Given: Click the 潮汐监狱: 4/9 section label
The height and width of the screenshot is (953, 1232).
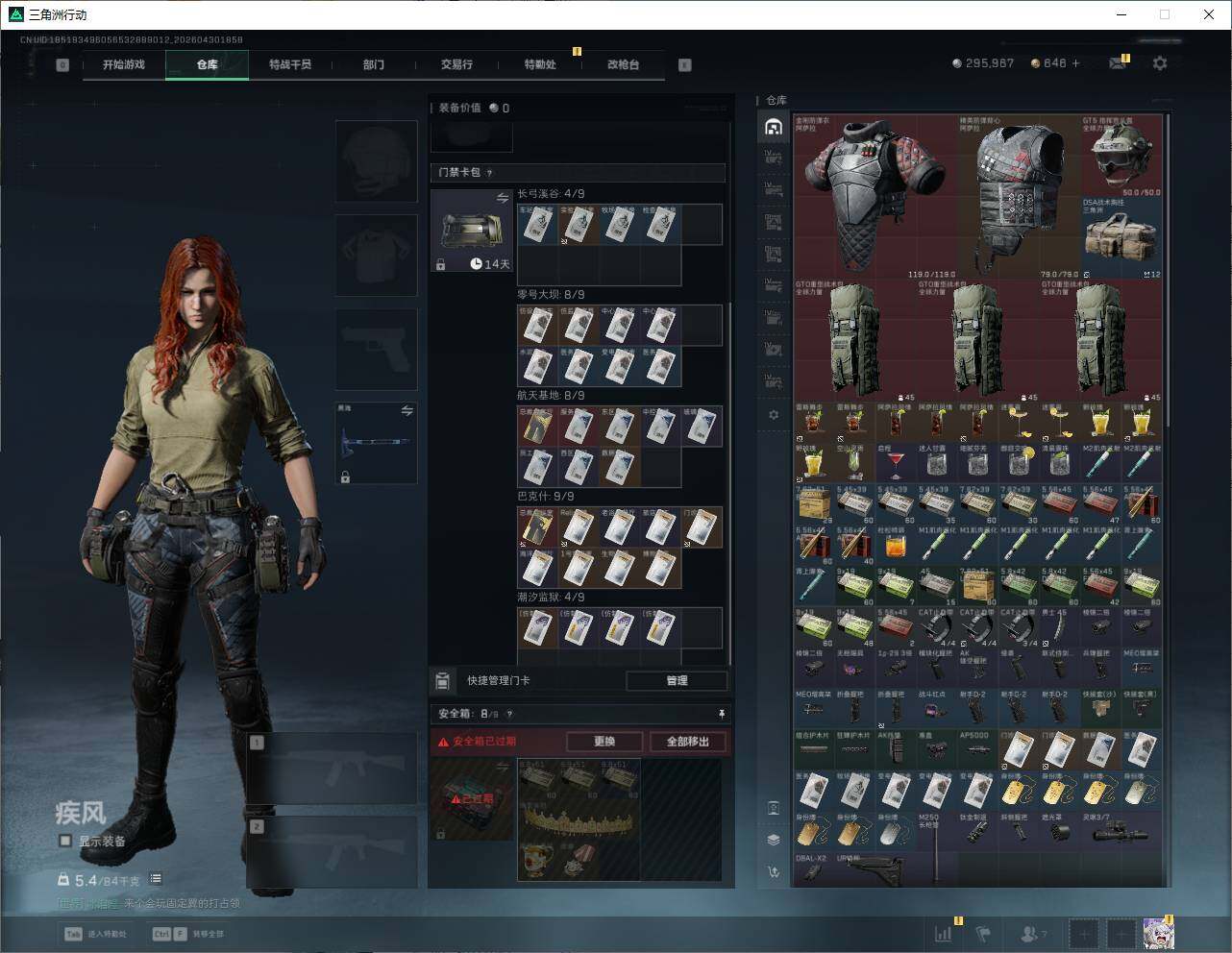Looking at the screenshot, I should coord(551,598).
